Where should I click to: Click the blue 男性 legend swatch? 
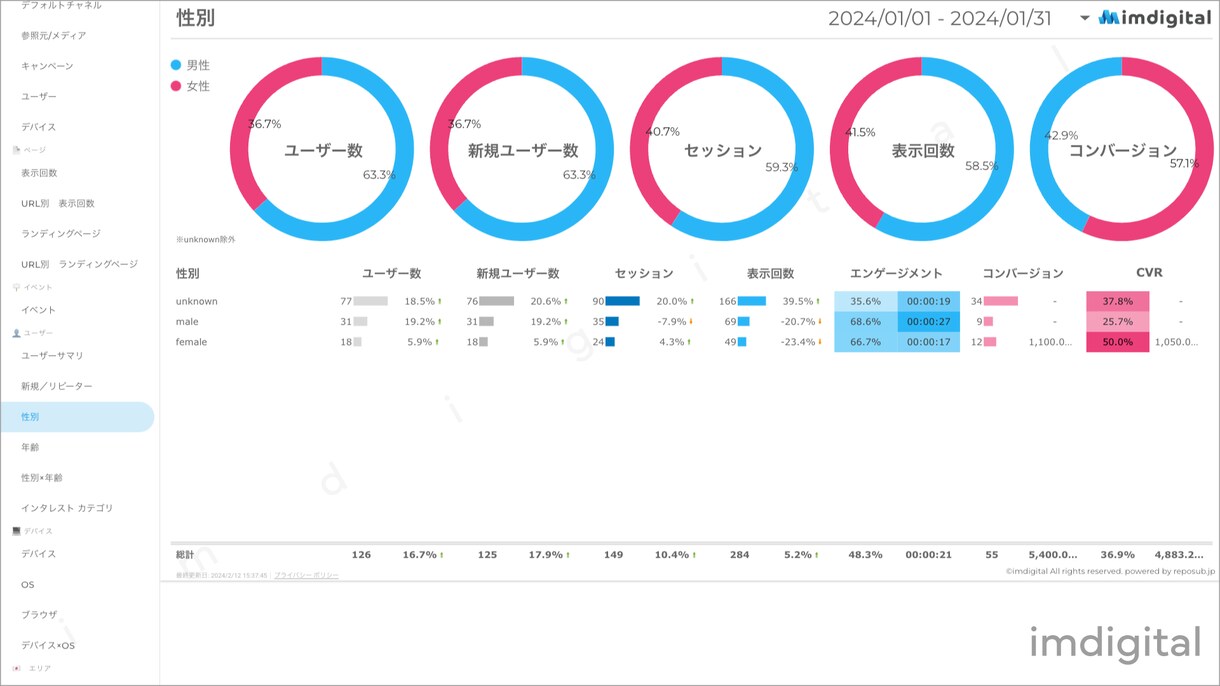177,65
